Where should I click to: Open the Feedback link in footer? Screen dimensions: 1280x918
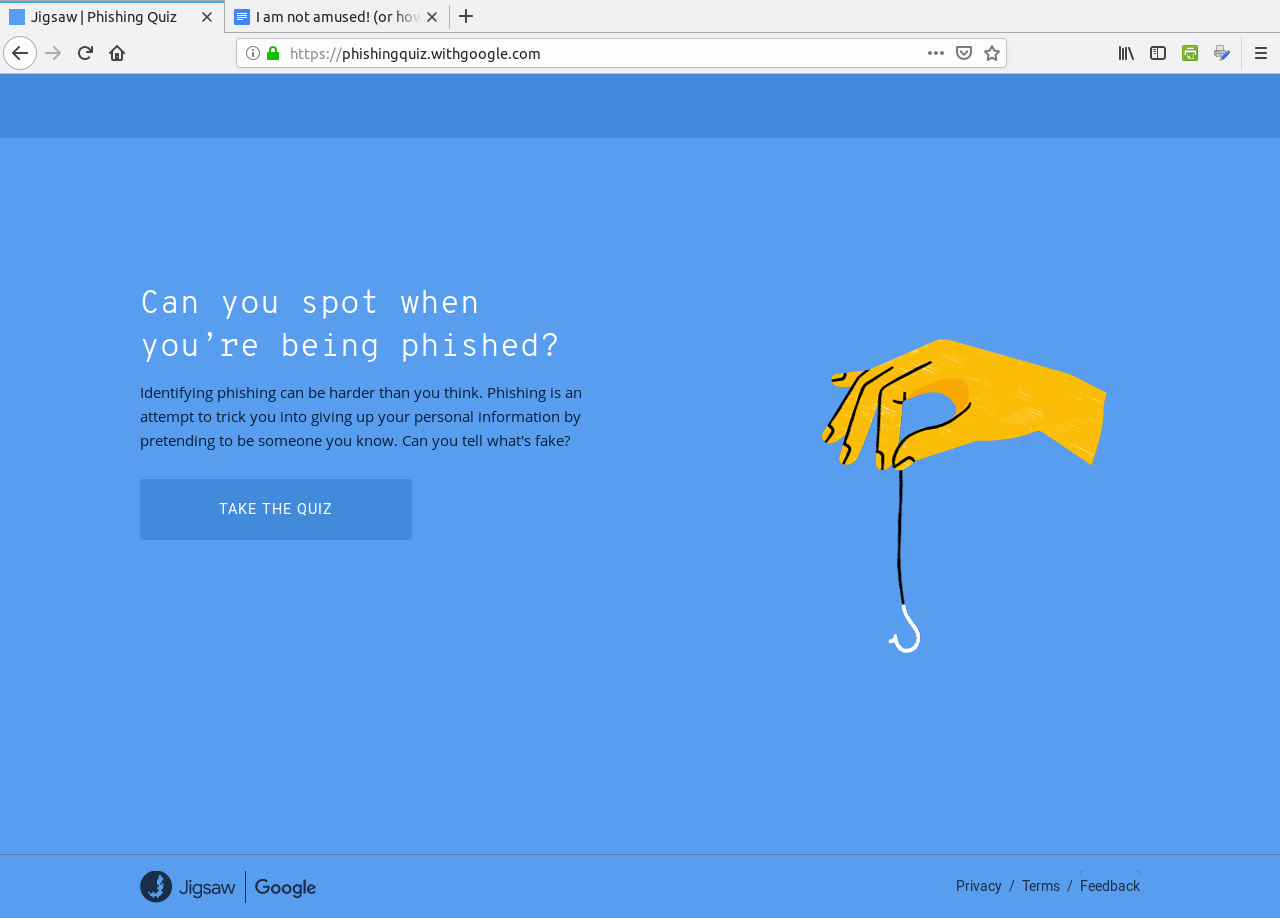pos(1110,886)
